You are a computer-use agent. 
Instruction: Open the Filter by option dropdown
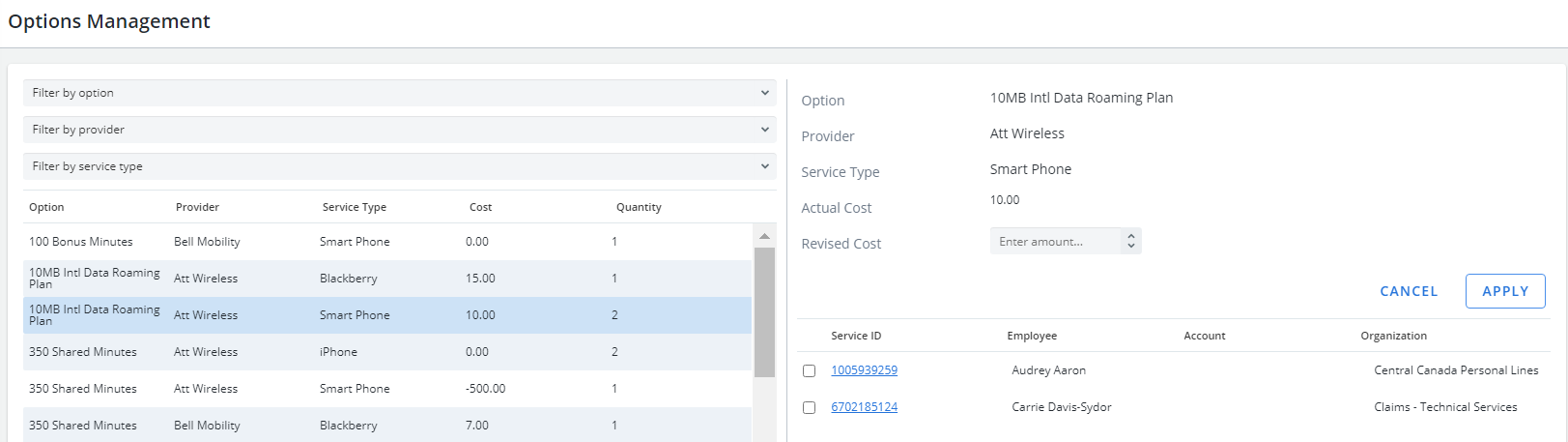tap(399, 93)
